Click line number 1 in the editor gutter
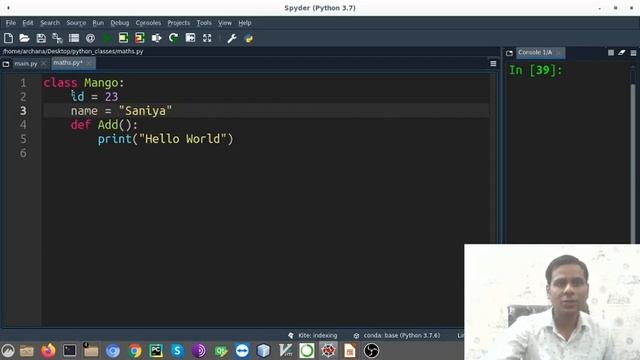The image size is (640, 360). [x=23, y=83]
